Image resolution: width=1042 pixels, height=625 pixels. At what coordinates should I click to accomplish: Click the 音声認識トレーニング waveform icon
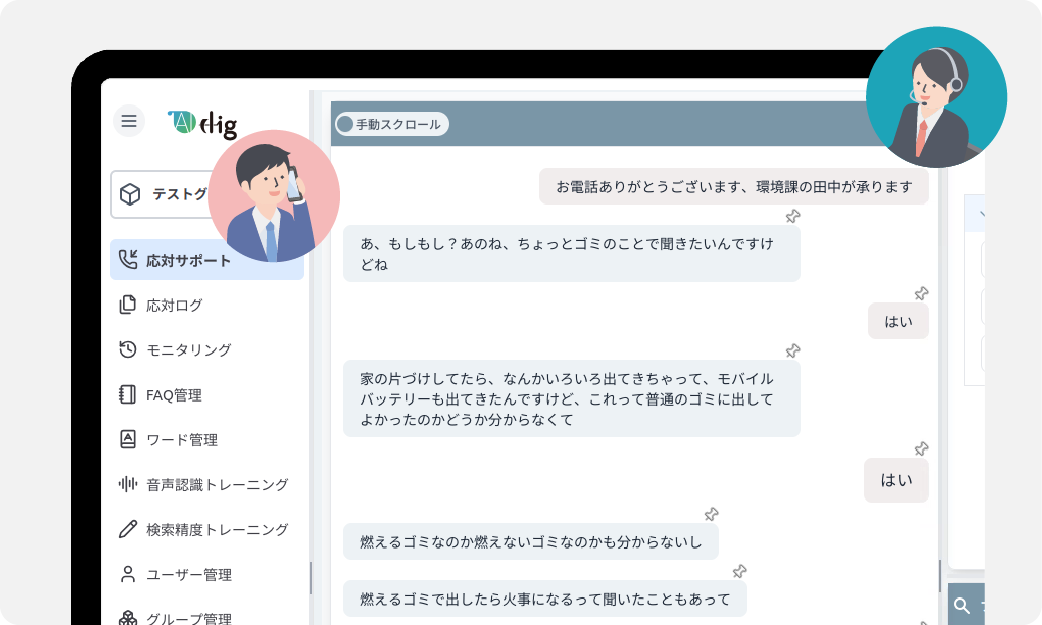point(127,484)
